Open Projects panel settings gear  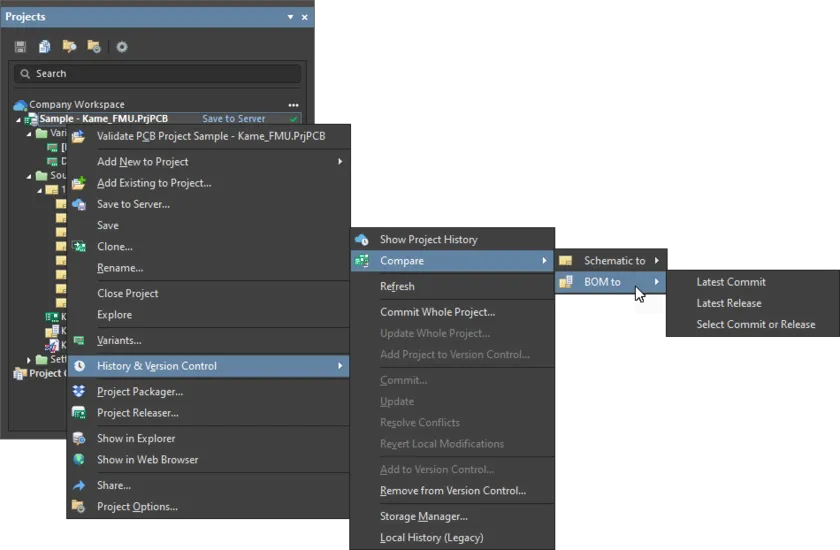click(x=122, y=47)
